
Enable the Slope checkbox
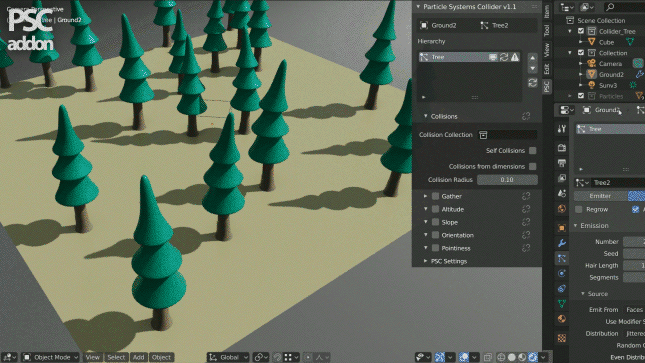[435, 222]
